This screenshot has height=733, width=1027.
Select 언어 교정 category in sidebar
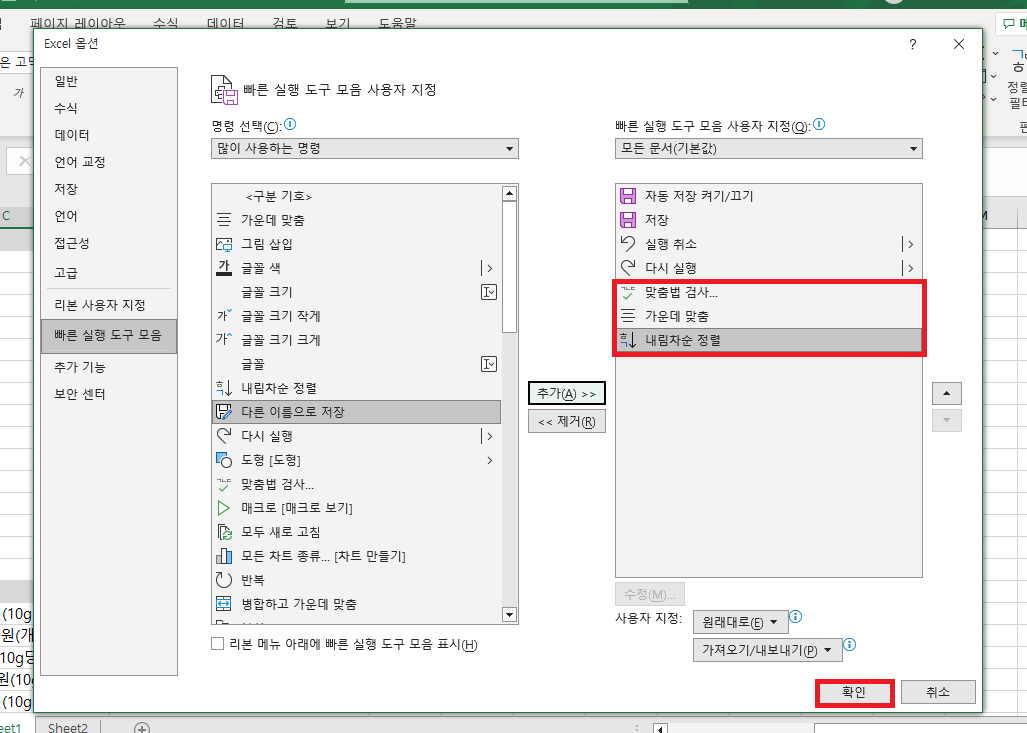coord(80,162)
